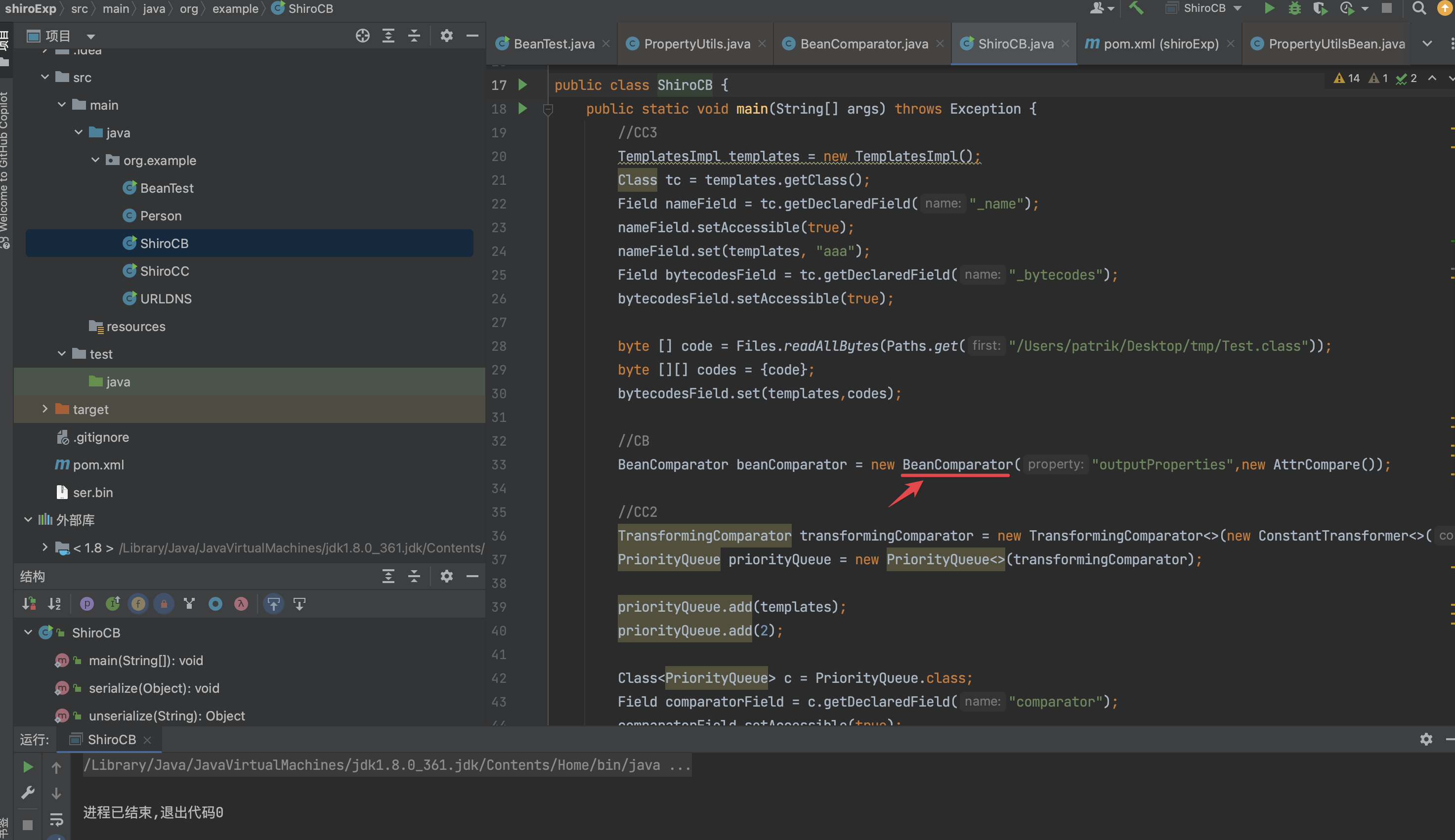This screenshot has height=840, width=1455.
Task: Go to the previous highlighted error
Action: 1432,79
